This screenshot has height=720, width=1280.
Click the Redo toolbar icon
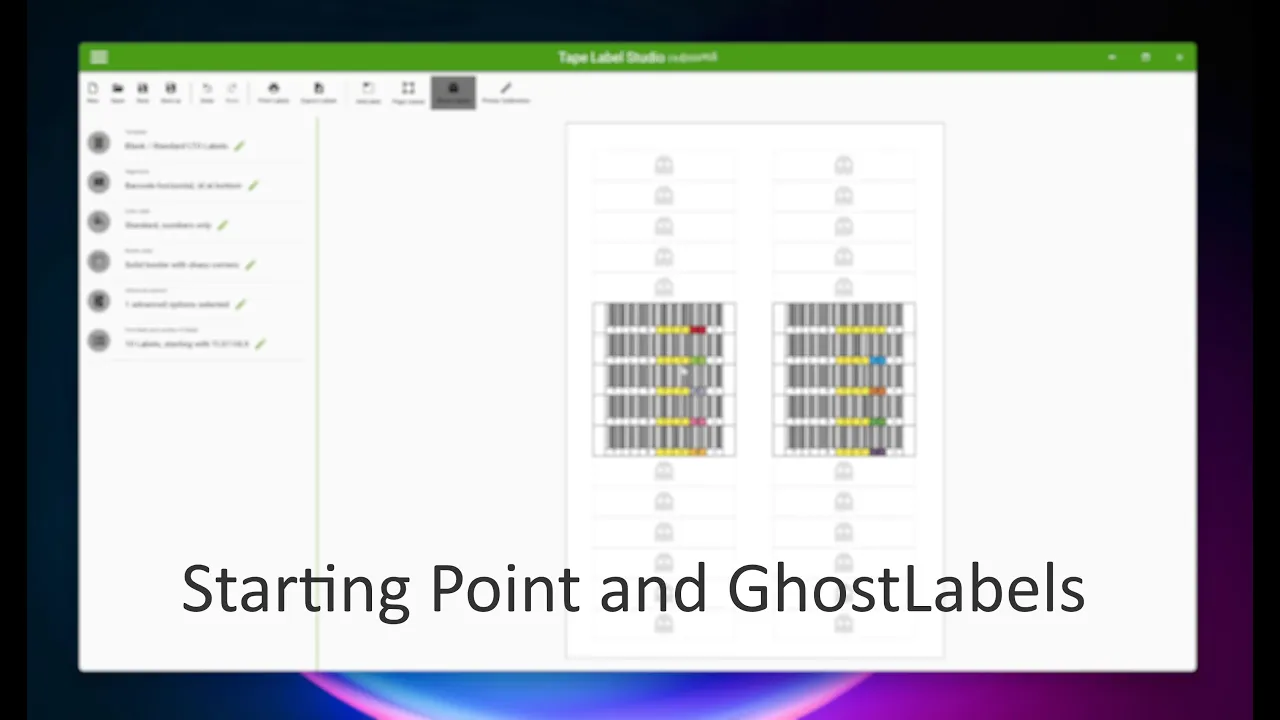232,91
